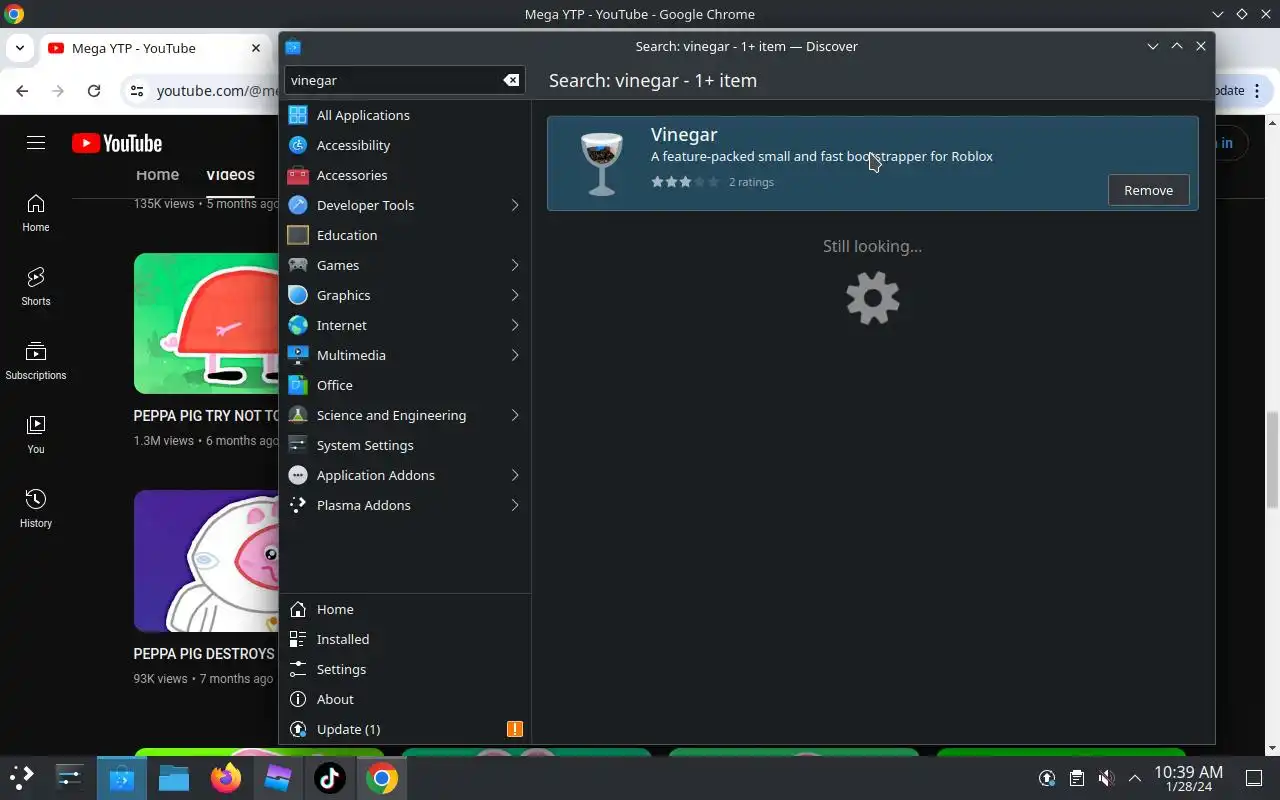Open YouTube Shorts in sidebar
This screenshot has width=1280, height=800.
(x=36, y=286)
